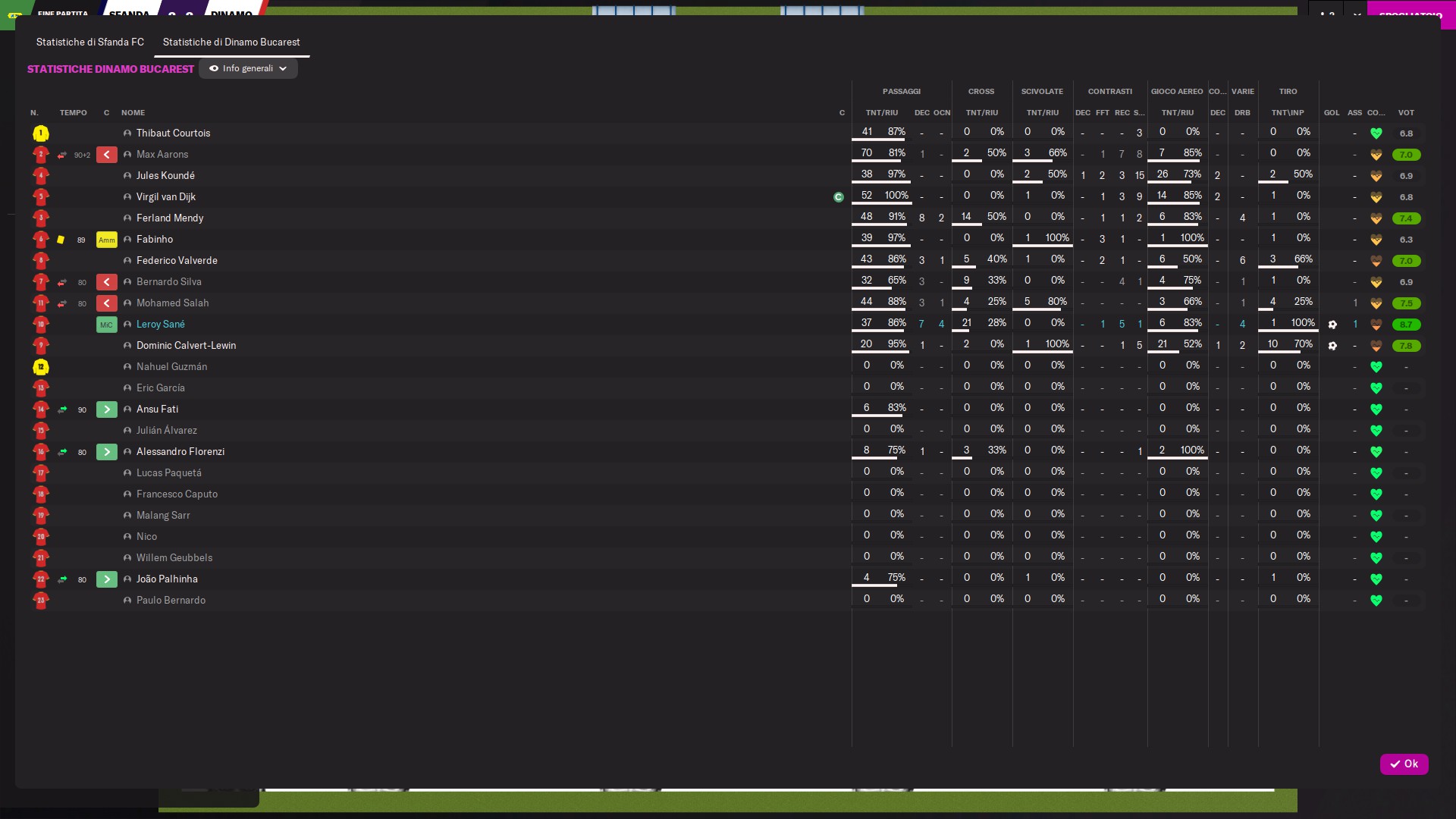Sort by the NOME column header

(133, 112)
